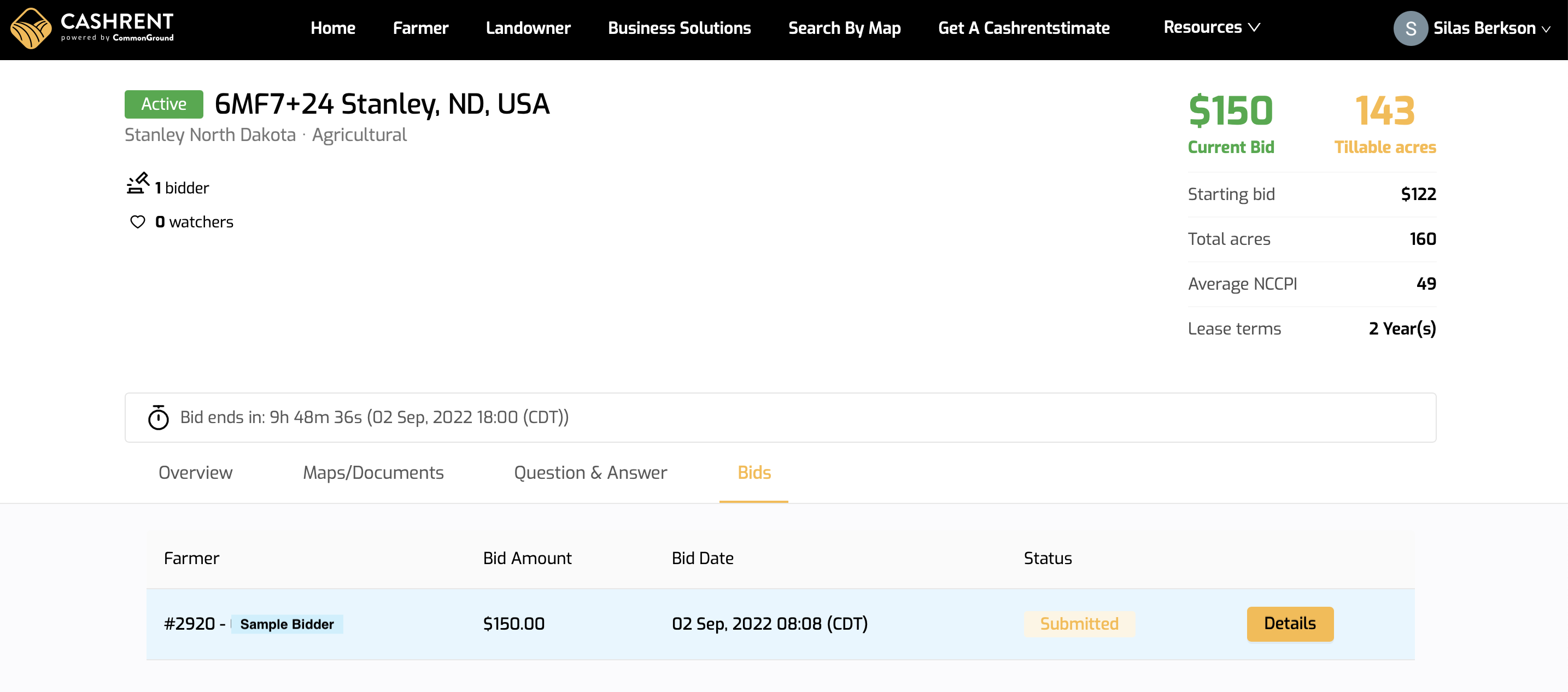Image resolution: width=1568 pixels, height=692 pixels.
Task: Switch to the Overview tab
Action: point(195,472)
